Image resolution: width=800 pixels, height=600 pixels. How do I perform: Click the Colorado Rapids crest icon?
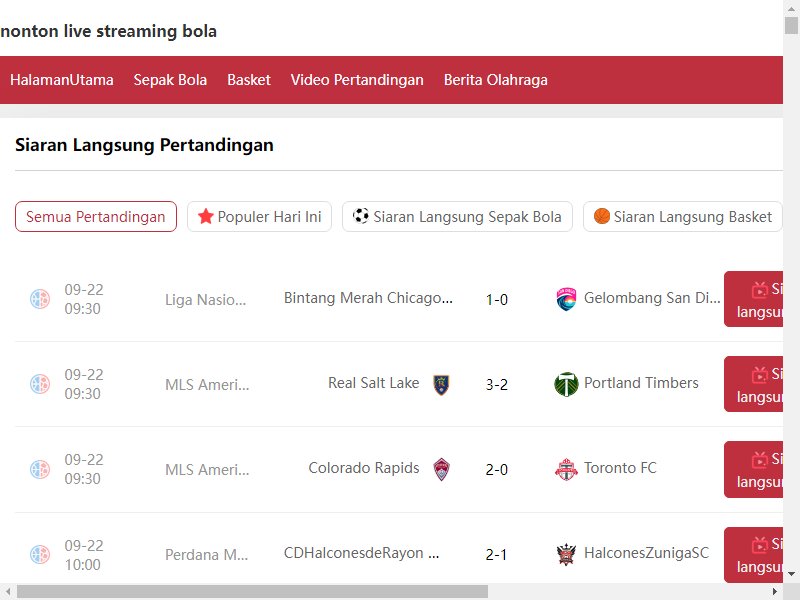pos(441,469)
